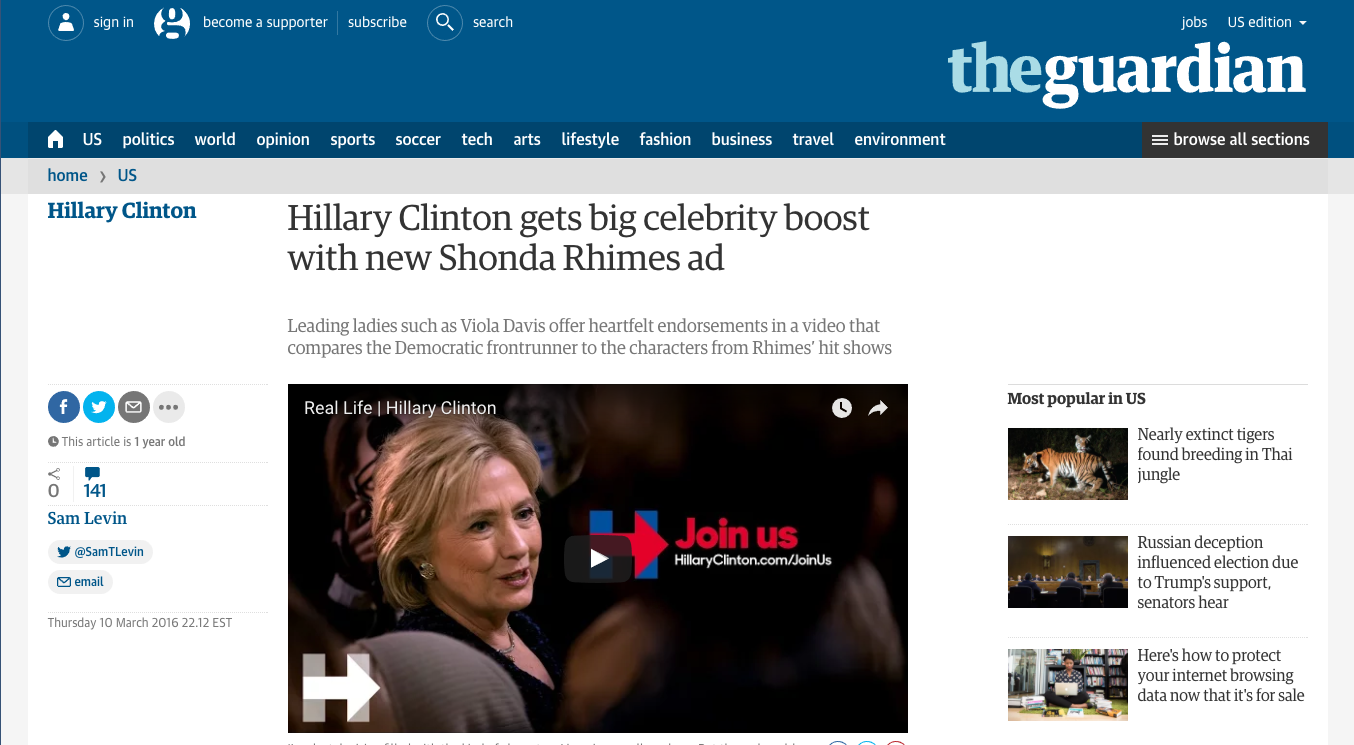Select the environment section in navigation
The image size is (1354, 745).
coord(900,140)
